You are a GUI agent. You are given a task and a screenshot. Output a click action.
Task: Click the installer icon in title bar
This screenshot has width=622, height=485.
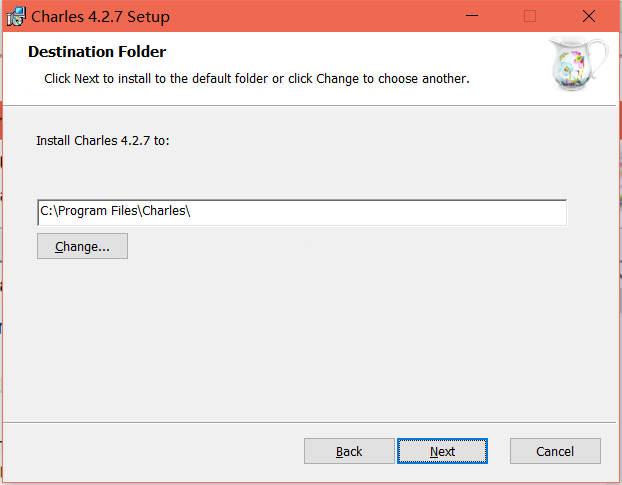tap(16, 17)
